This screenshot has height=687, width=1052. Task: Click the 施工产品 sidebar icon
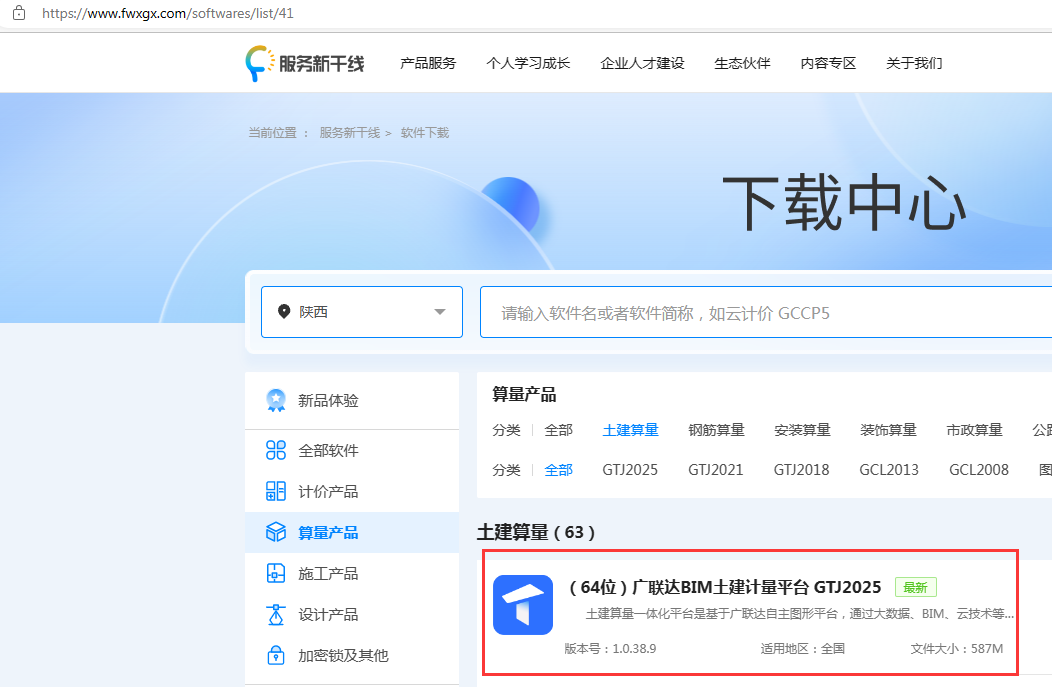click(x=276, y=573)
